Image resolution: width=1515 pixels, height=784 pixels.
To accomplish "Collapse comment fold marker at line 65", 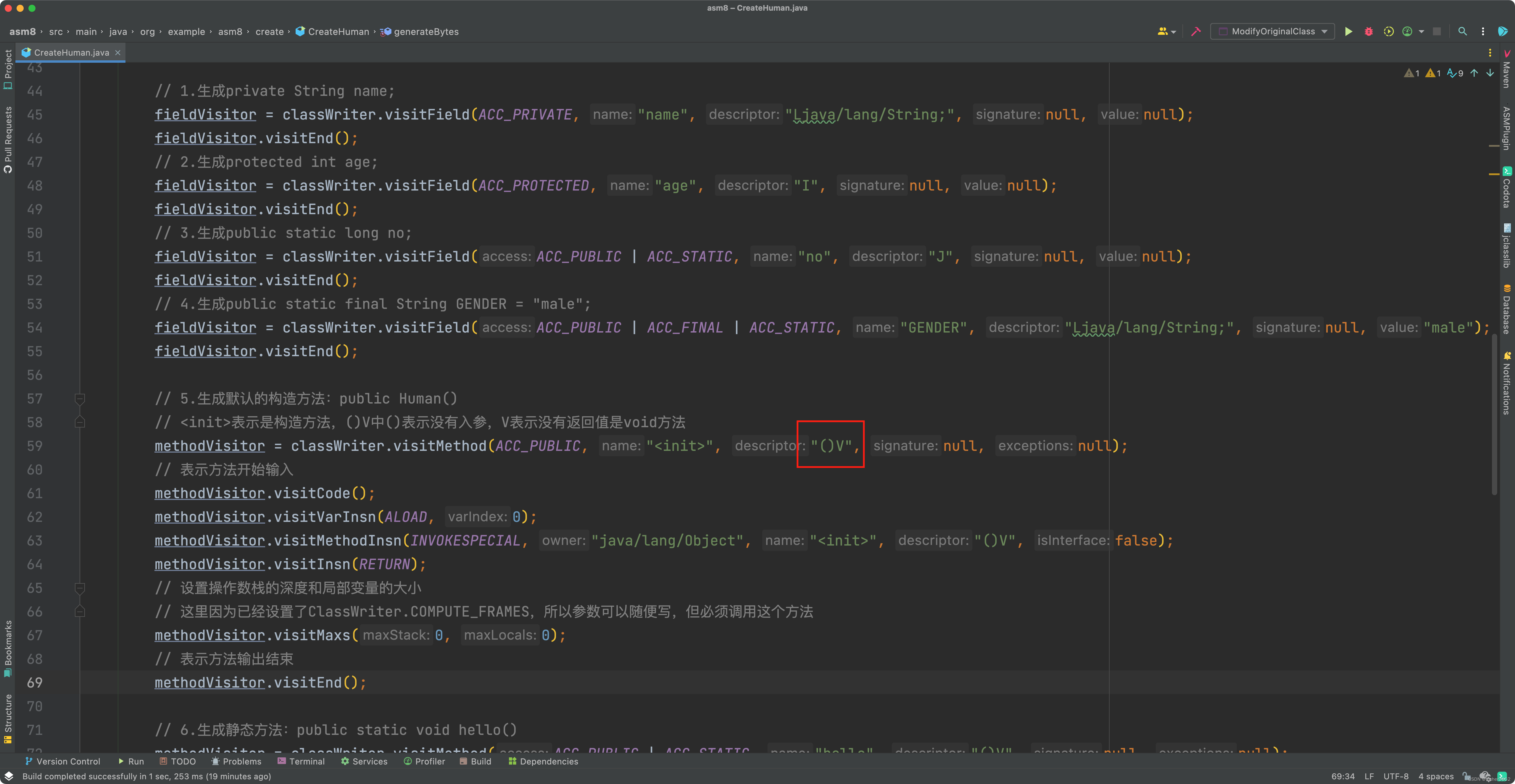I will [80, 588].
